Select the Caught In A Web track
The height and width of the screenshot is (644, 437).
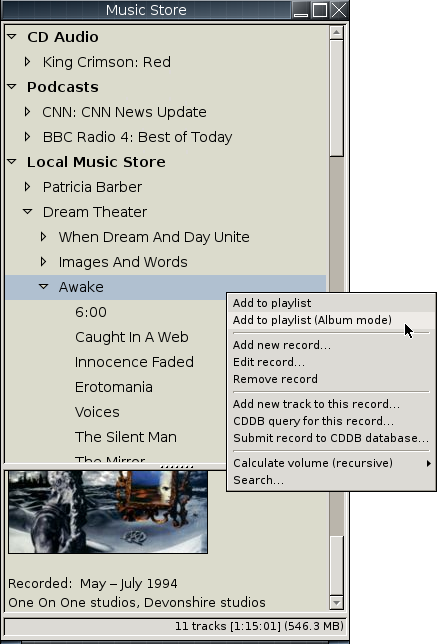[x=131, y=337]
